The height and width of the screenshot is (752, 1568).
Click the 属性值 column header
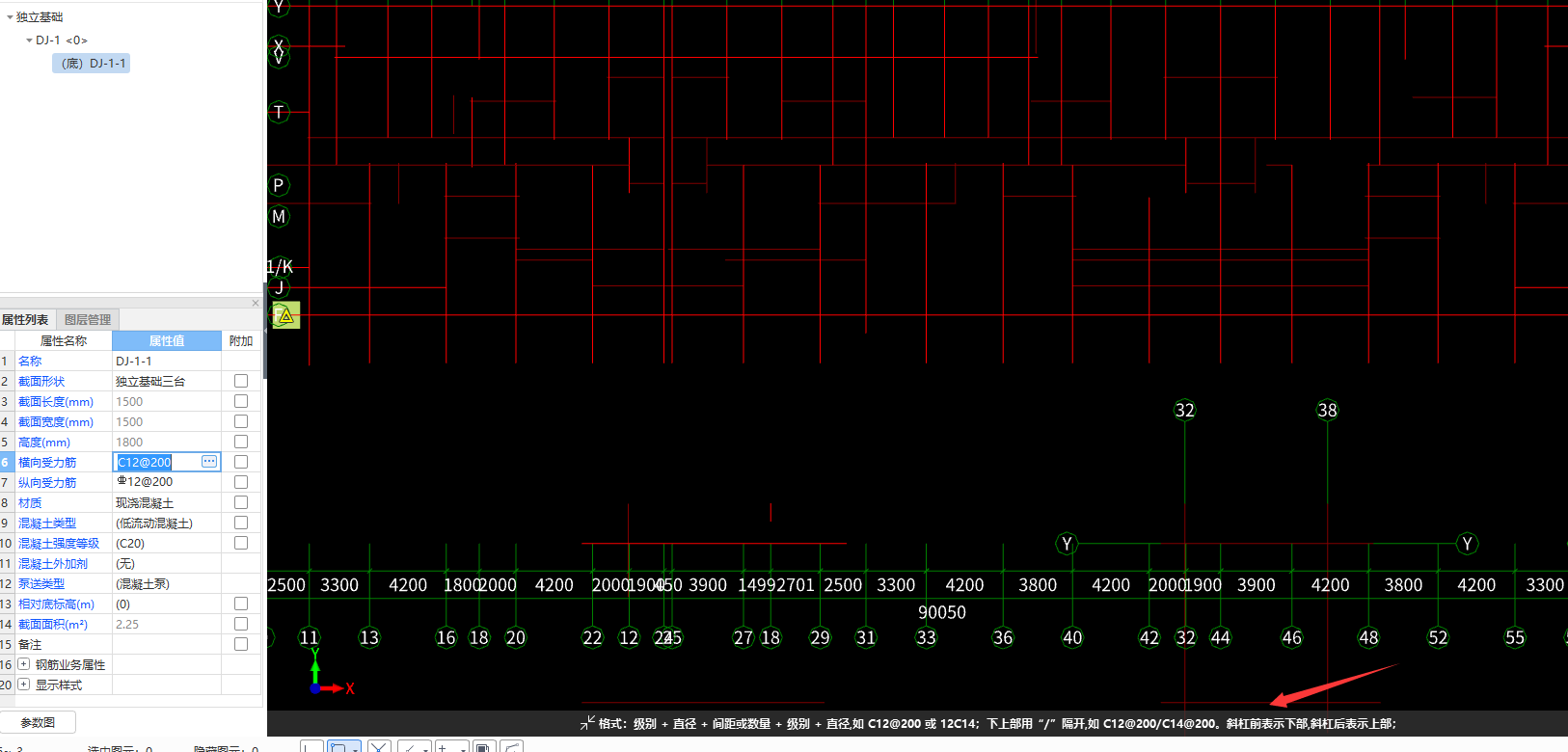coord(167,340)
